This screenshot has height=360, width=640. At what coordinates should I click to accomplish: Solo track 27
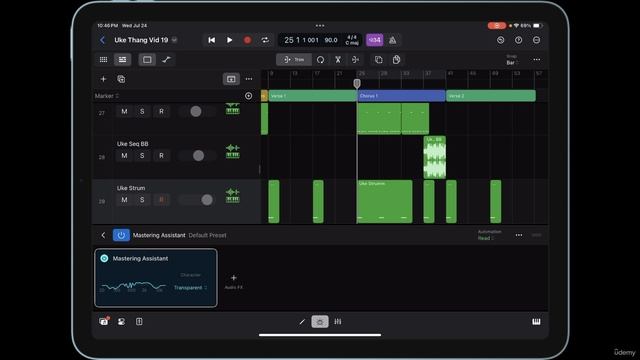142,111
